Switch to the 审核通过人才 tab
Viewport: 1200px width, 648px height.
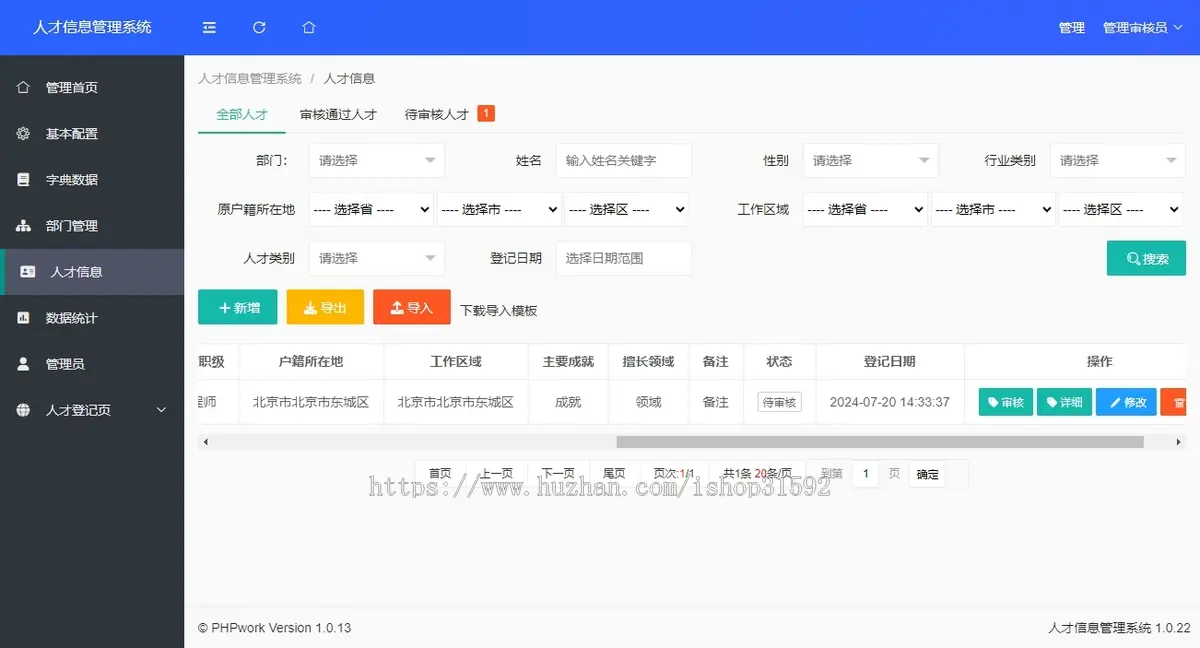point(338,114)
